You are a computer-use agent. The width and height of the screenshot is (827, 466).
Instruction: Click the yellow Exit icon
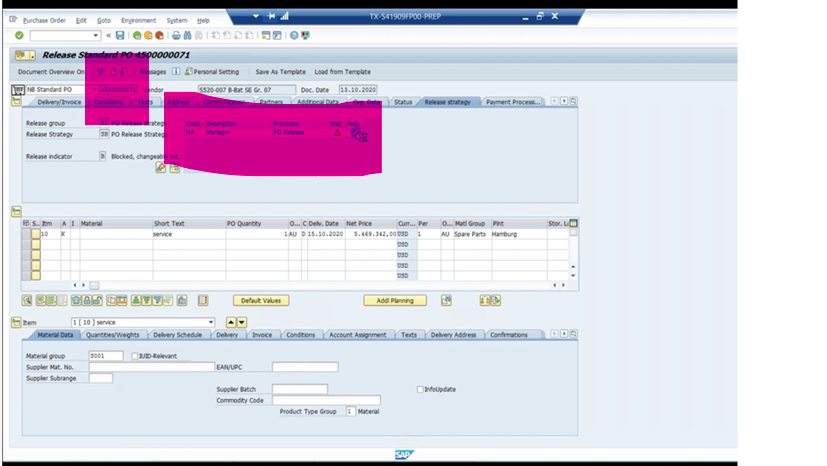click(x=148, y=35)
